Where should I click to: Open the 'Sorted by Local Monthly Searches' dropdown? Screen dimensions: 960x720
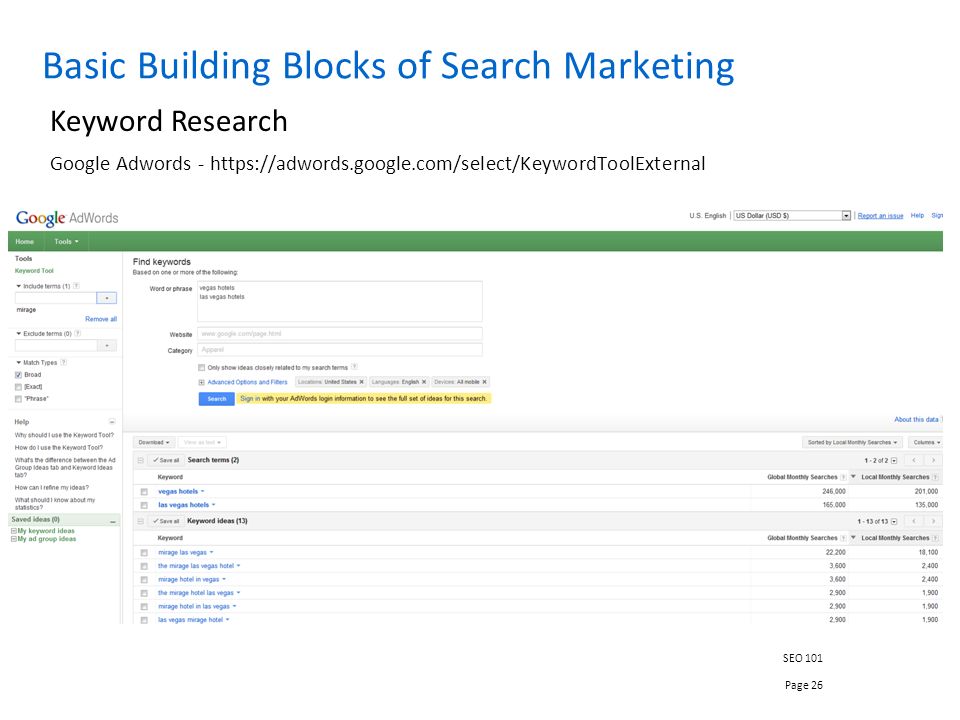(x=852, y=442)
